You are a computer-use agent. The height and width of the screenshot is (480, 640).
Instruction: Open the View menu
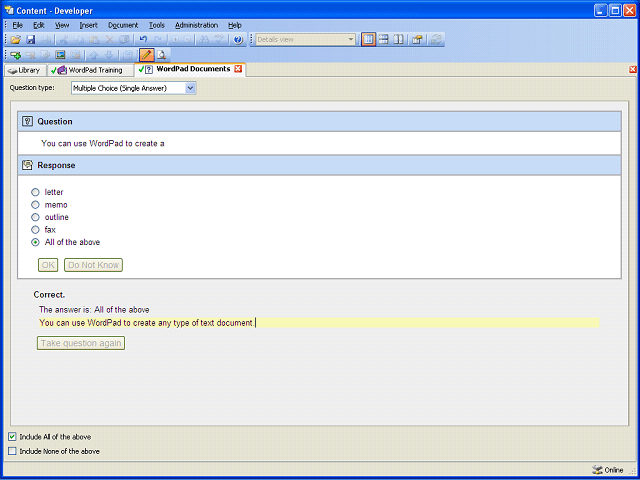click(x=62, y=25)
